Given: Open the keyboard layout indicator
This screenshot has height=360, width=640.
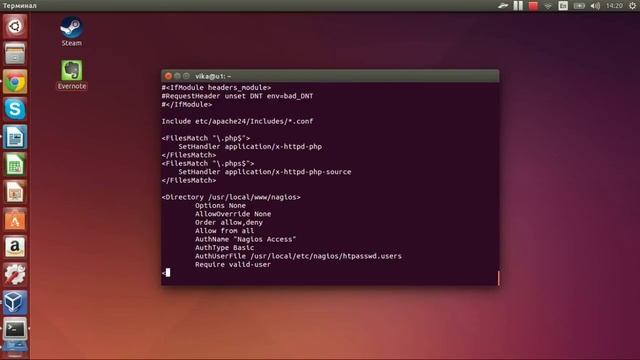Looking at the screenshot, I should [563, 6].
